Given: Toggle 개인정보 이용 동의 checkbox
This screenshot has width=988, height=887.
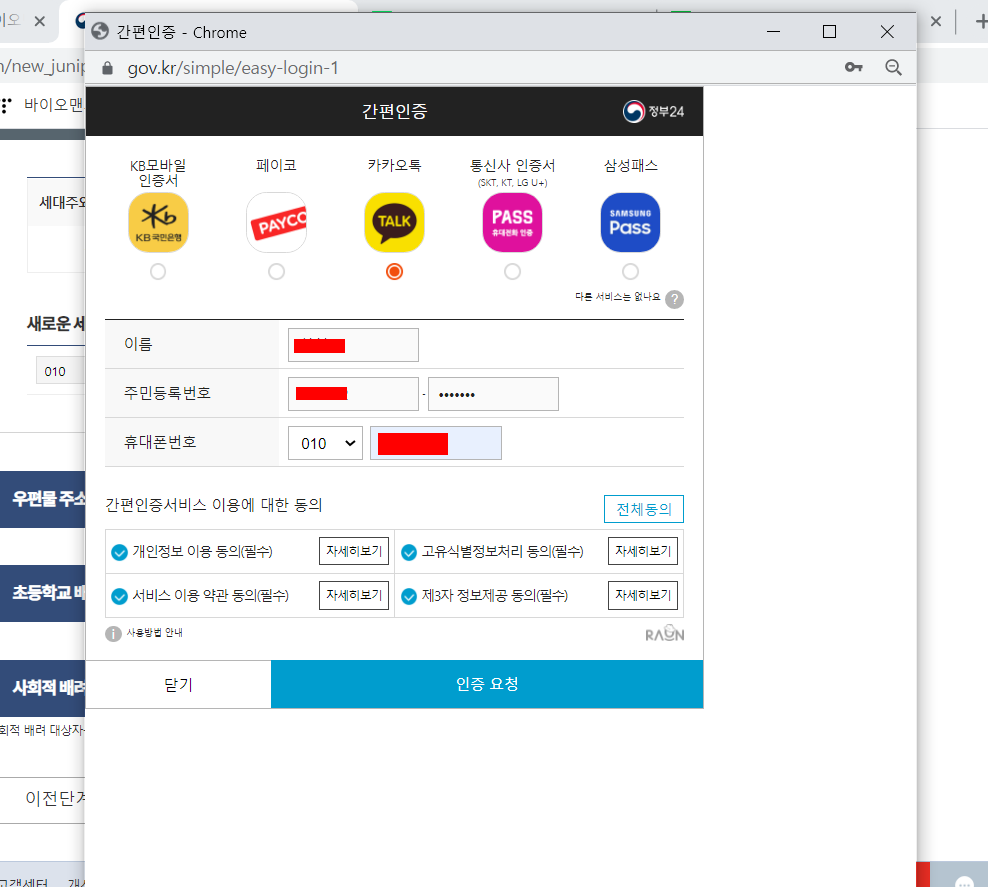Looking at the screenshot, I should pos(119,552).
